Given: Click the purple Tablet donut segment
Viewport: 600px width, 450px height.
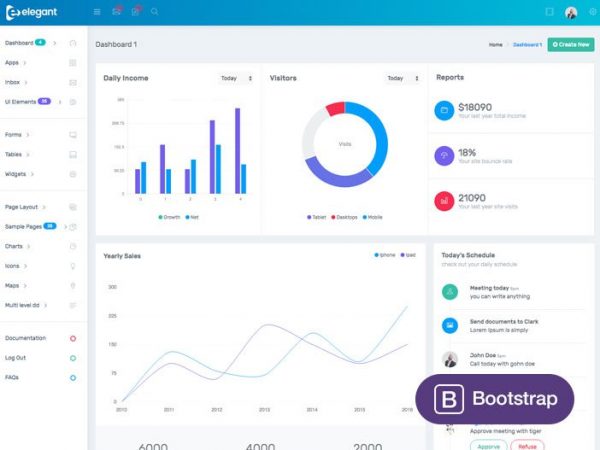Looking at the screenshot, I should point(337,179).
